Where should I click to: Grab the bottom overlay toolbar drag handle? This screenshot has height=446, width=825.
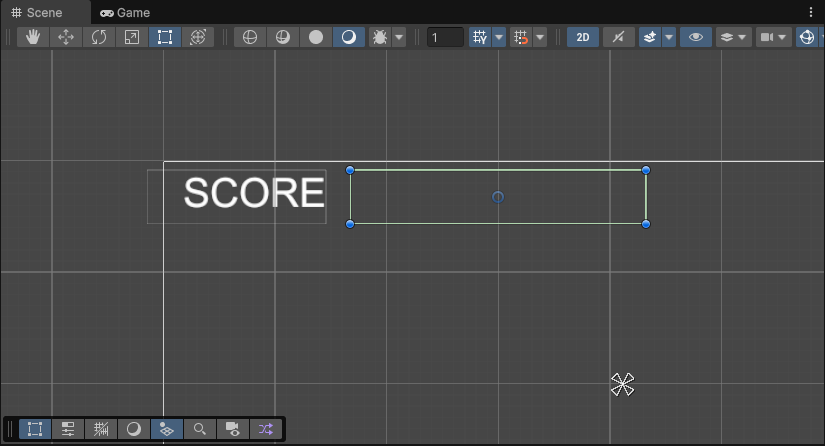click(x=10, y=429)
